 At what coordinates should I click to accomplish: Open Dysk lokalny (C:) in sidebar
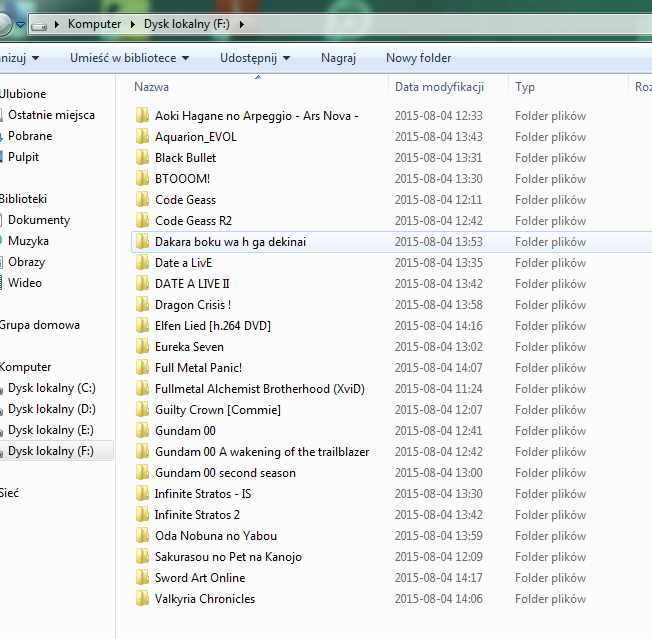[x=52, y=388]
